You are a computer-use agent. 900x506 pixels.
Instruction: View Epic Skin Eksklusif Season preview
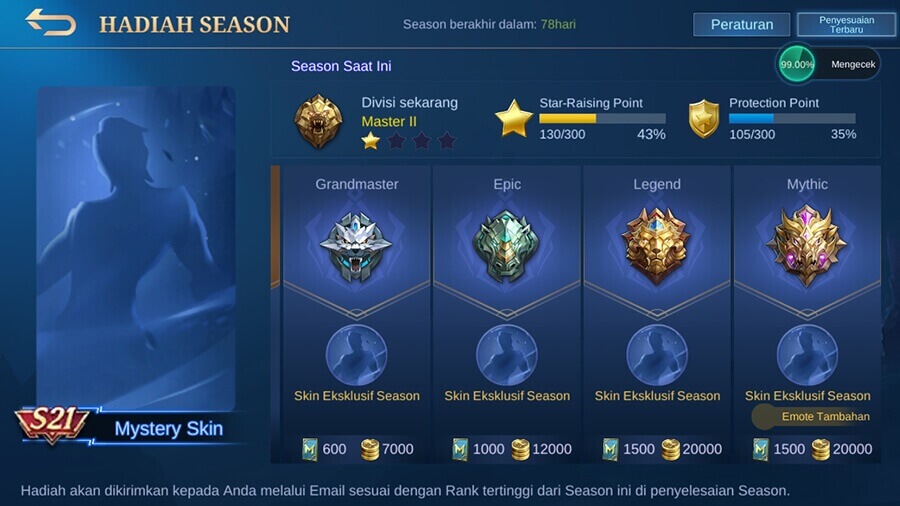pyautogui.click(x=506, y=355)
